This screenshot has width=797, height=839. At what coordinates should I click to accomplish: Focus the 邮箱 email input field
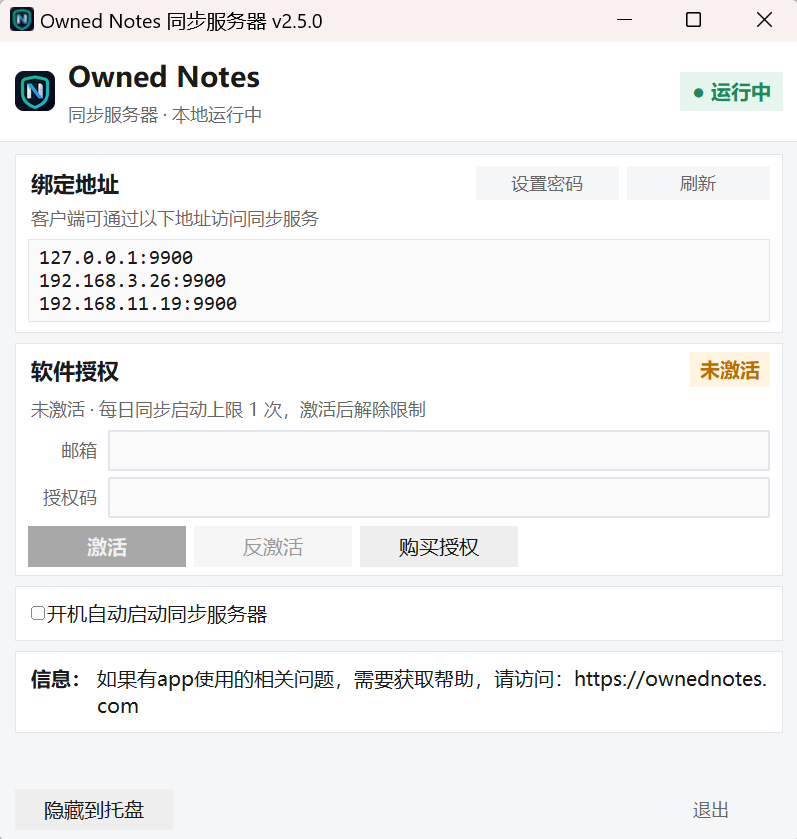(x=439, y=451)
